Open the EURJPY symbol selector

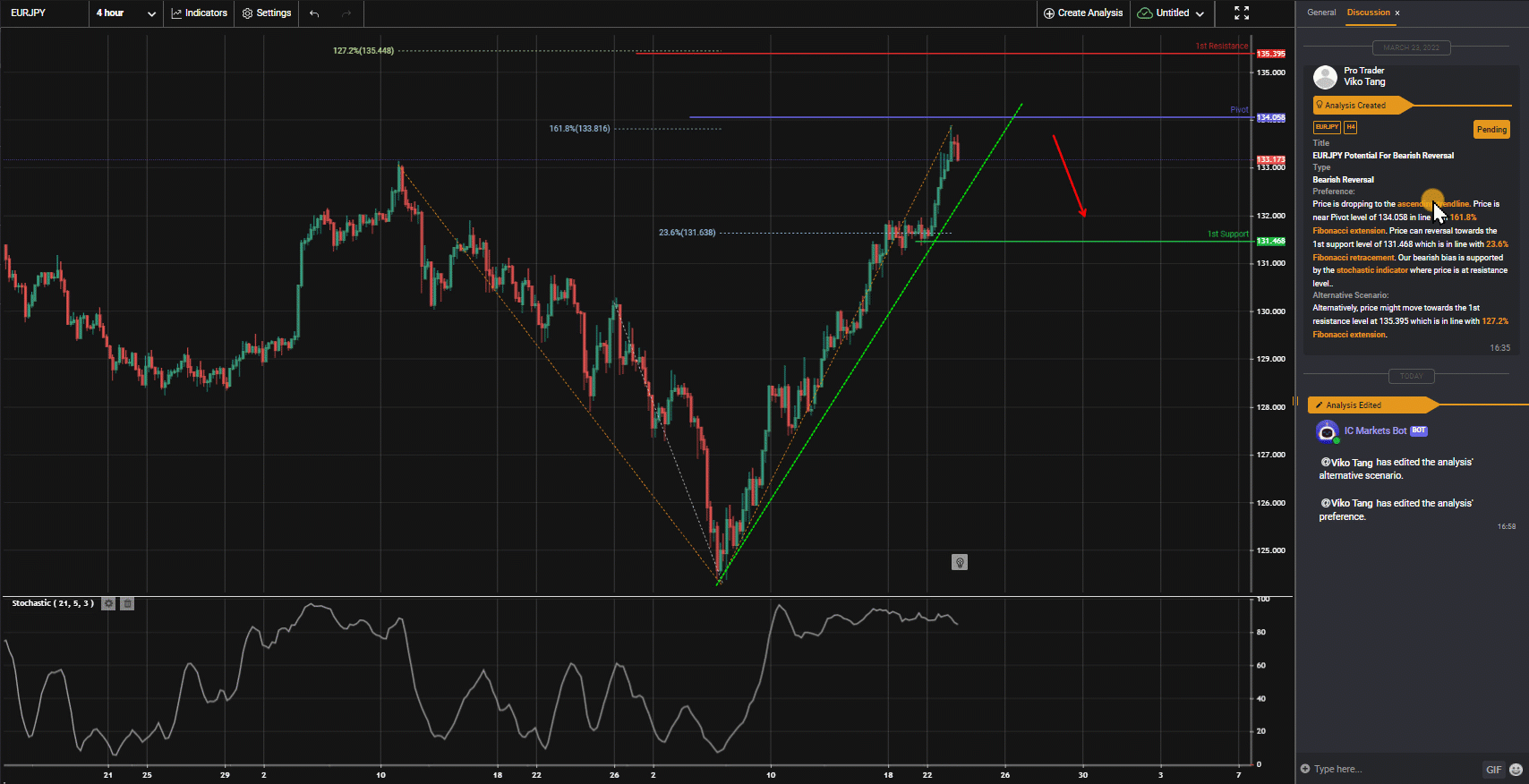[29, 13]
